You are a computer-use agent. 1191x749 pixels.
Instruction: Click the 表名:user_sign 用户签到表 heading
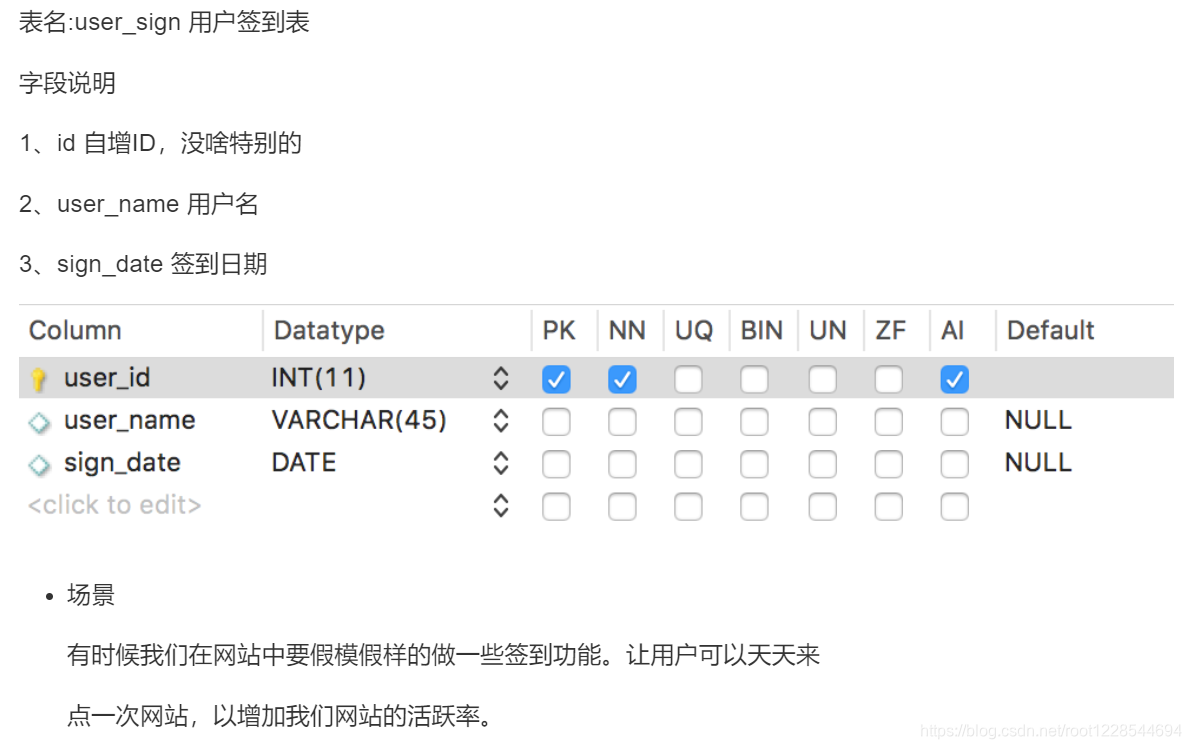click(164, 22)
